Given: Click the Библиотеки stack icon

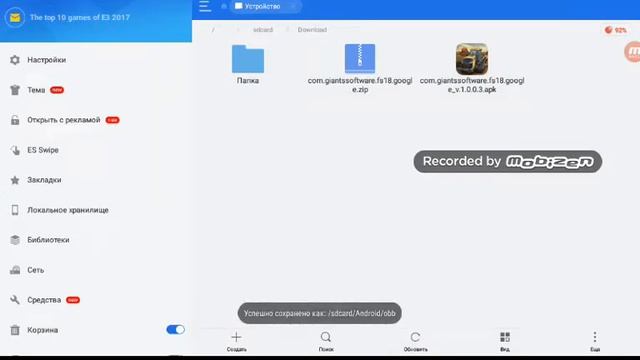Looking at the screenshot, I should (x=15, y=240).
